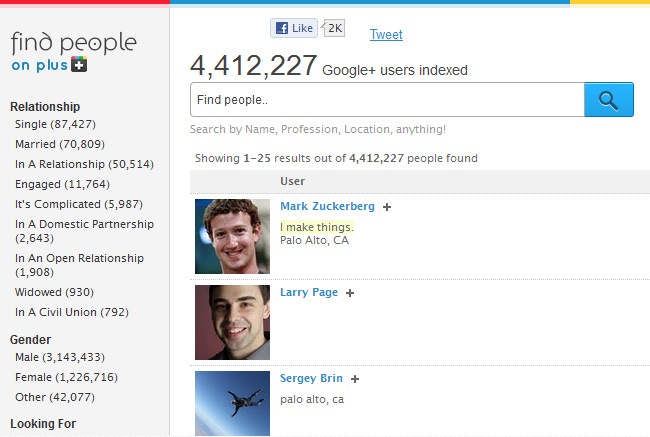
Task: Open Sergey Brin's skydiving profile photo
Action: pos(232,403)
